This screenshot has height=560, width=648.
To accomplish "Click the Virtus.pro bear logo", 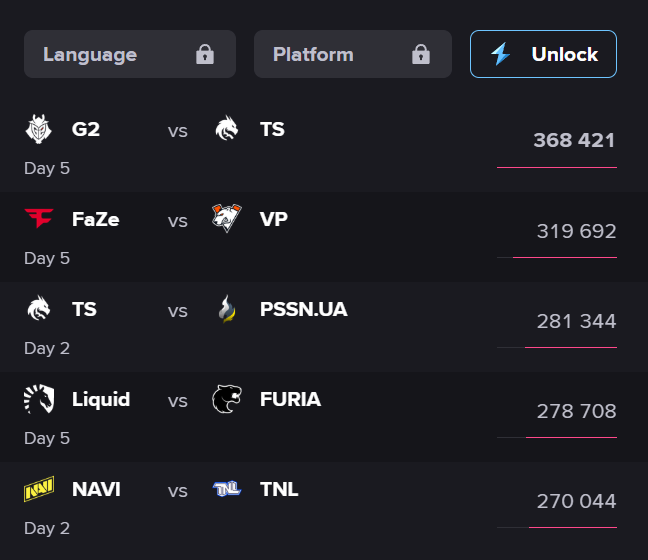I will coord(227,217).
